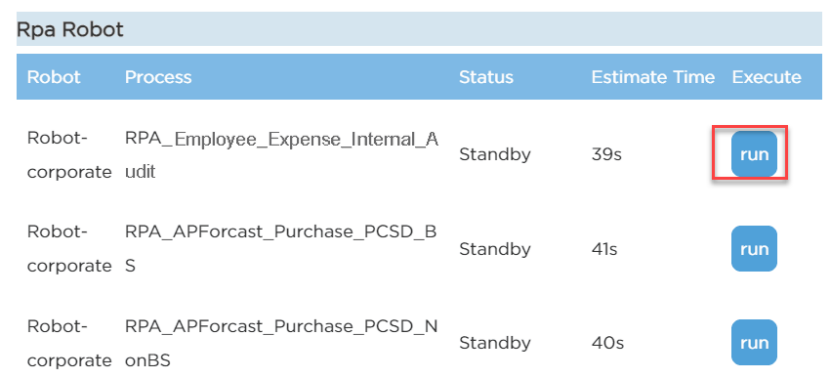Select Standby status of Employee Expense row

click(494, 155)
